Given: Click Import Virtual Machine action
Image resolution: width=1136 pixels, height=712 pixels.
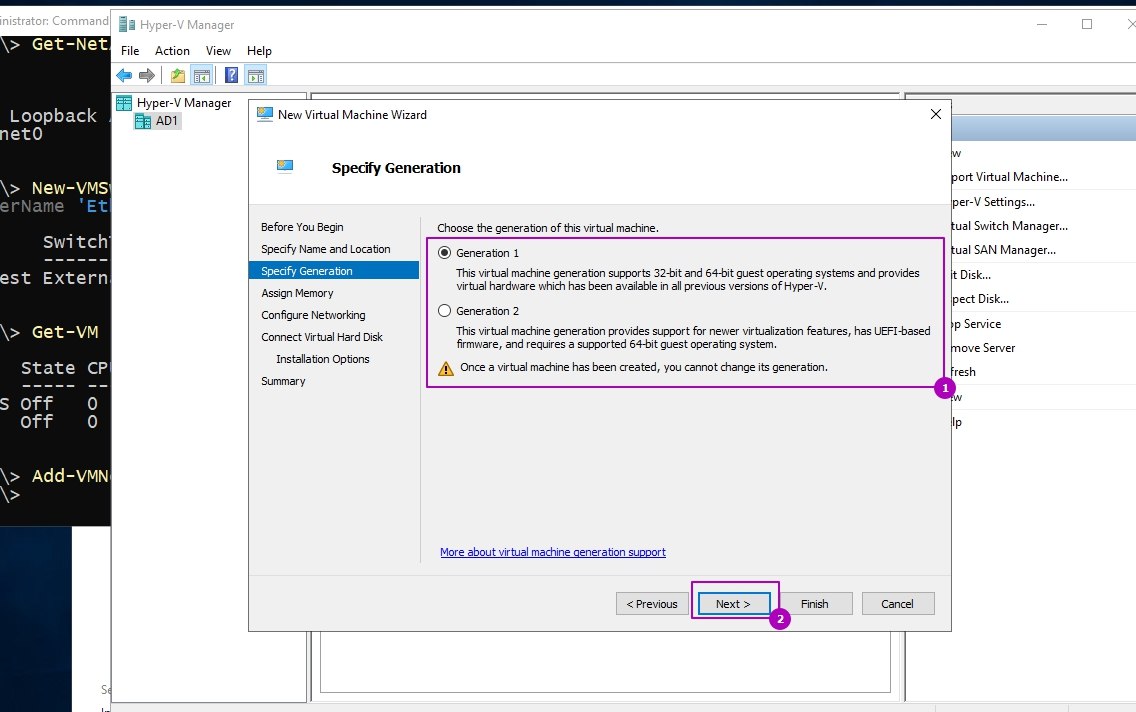Looking at the screenshot, I should (x=1009, y=177).
